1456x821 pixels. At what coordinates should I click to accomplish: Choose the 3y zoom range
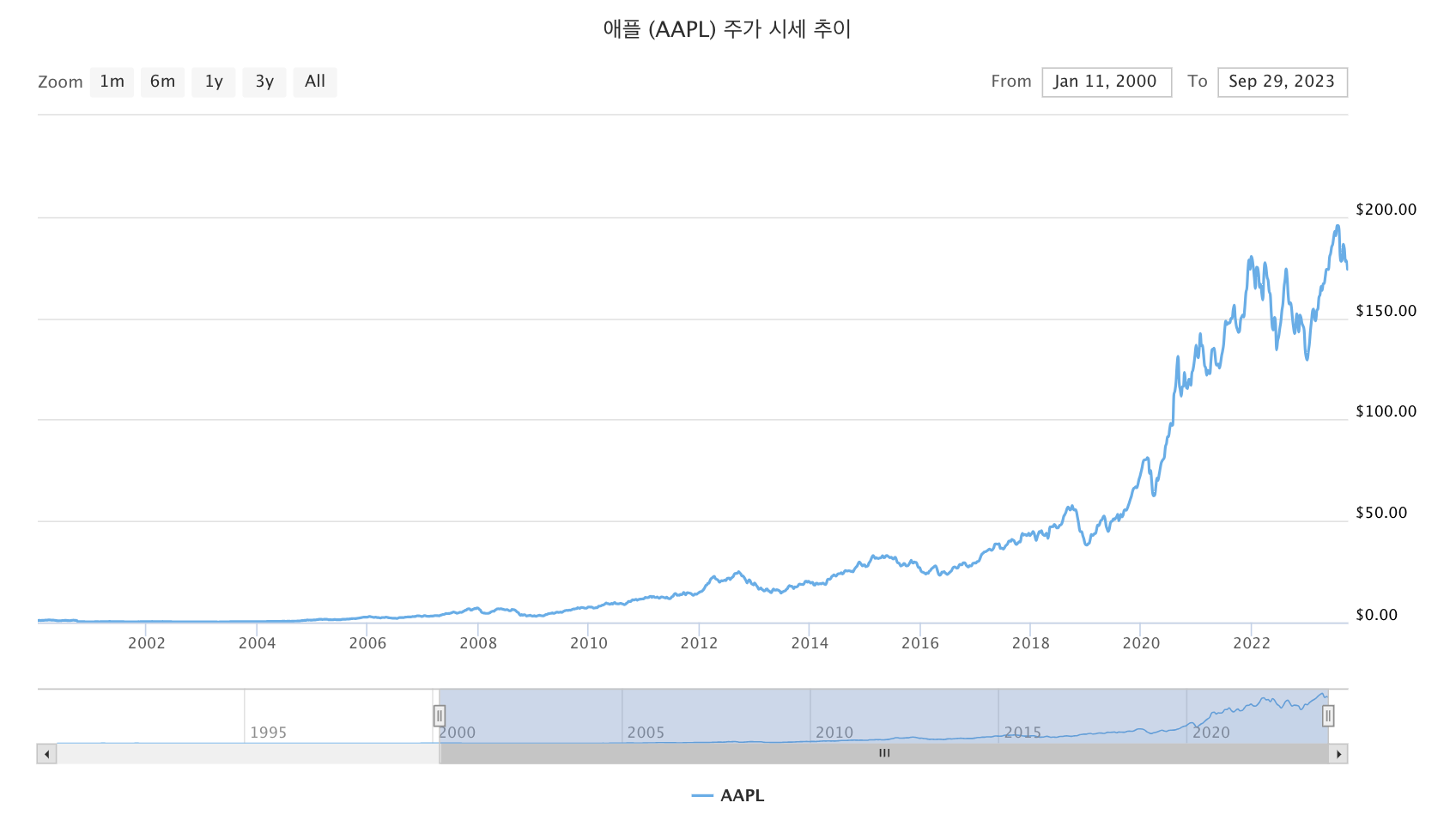click(264, 82)
